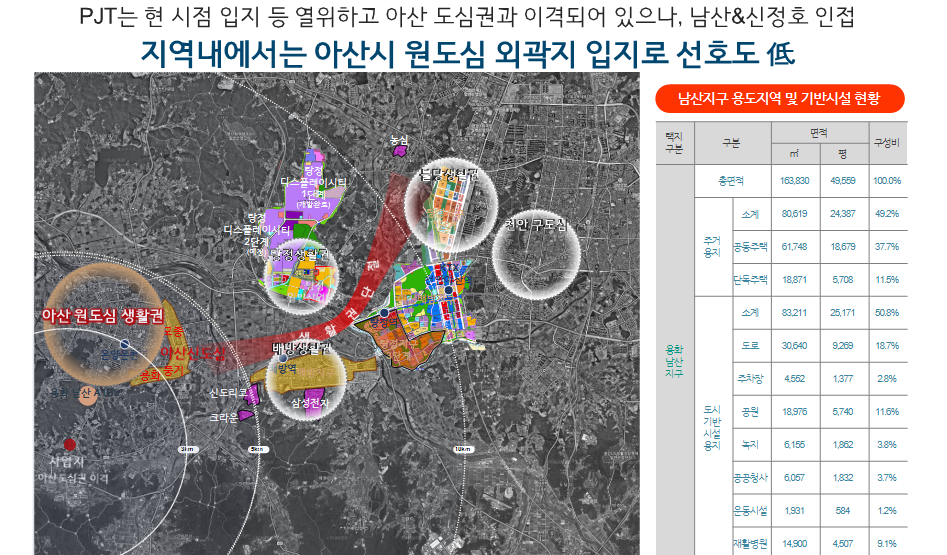The height and width of the screenshot is (555, 947).
Task: Click the 평 sub-header cell
Action: pyautogui.click(x=843, y=154)
